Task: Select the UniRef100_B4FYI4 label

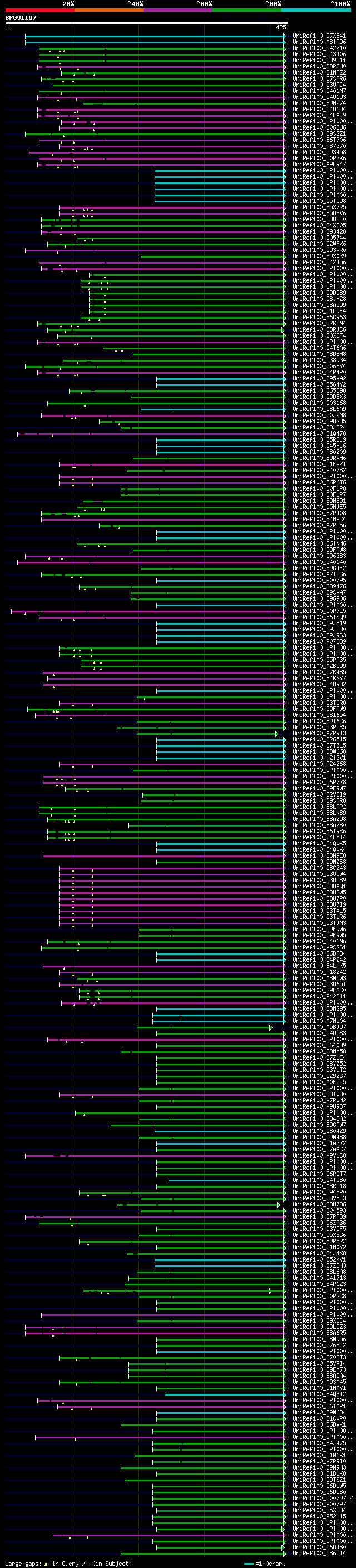Action: click(319, 838)
